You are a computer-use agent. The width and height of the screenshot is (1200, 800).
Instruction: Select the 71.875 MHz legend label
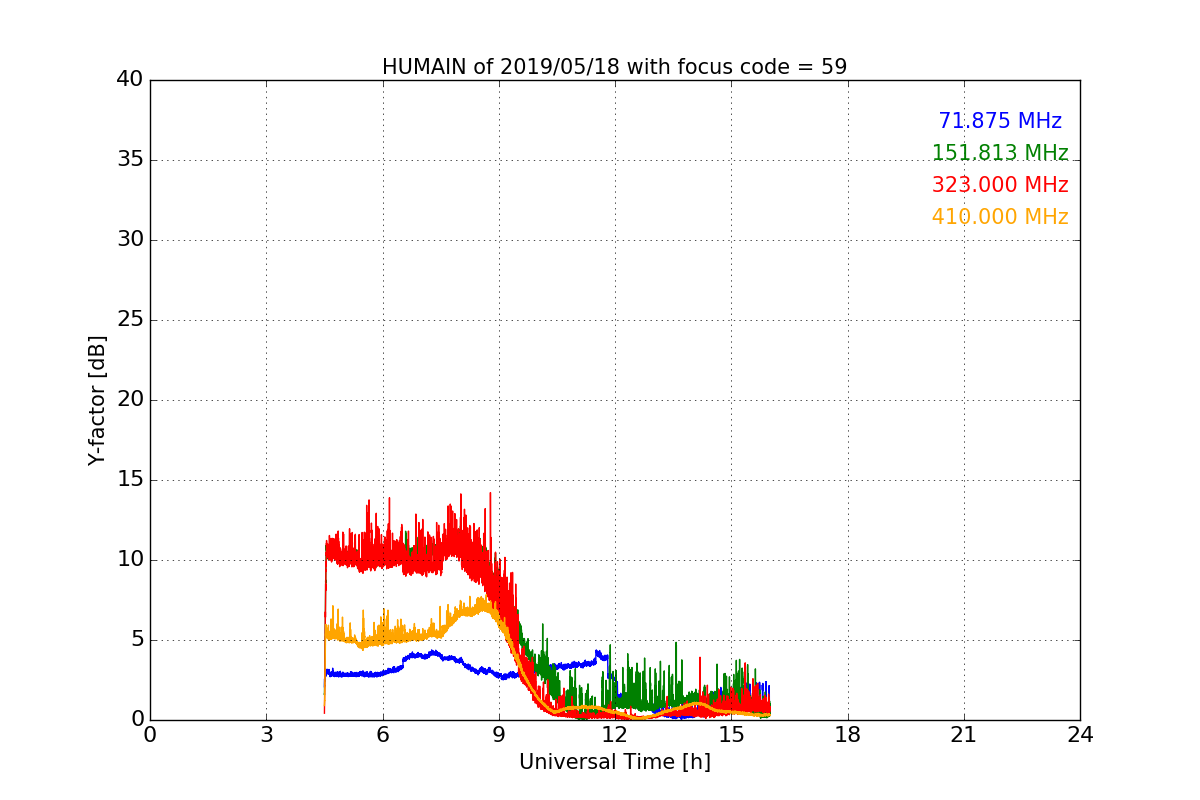coord(1000,121)
